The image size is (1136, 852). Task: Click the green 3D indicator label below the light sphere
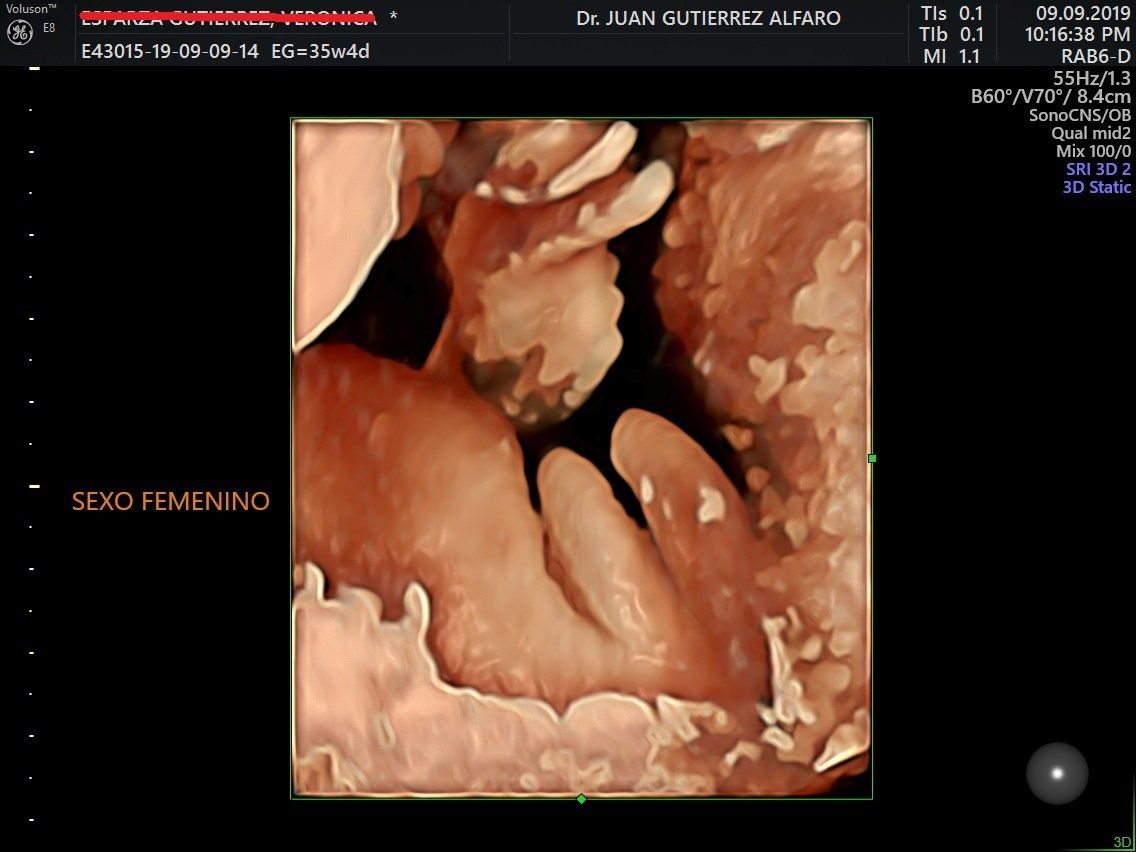pos(1122,843)
